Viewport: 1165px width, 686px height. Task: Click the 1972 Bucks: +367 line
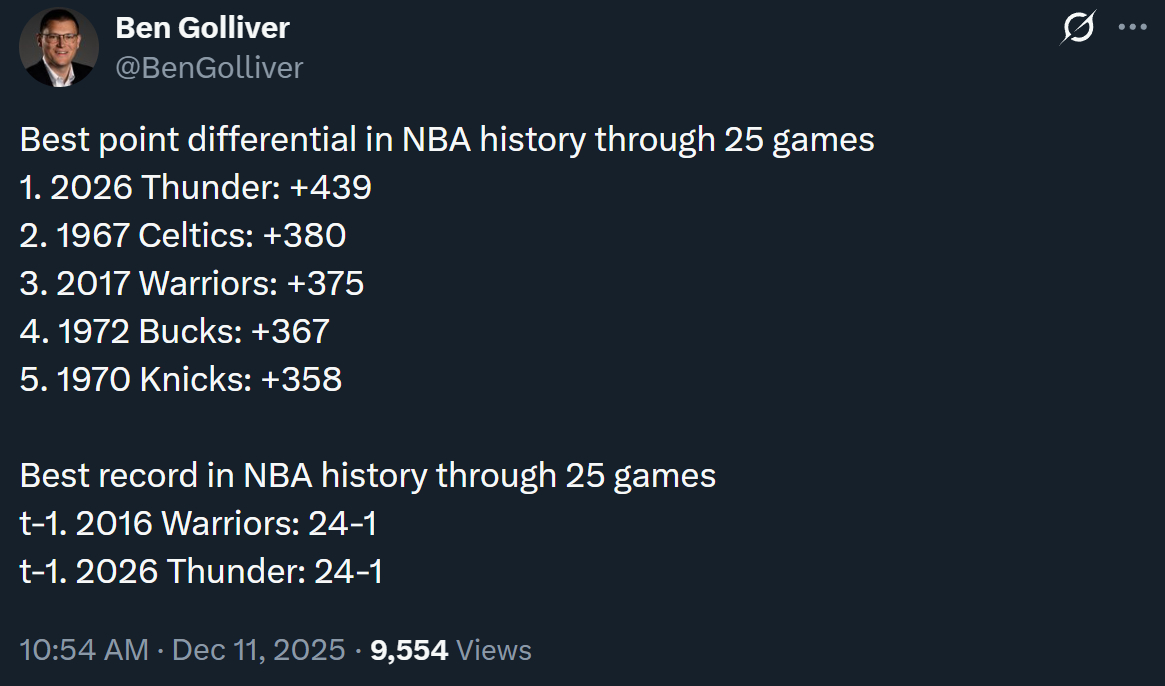point(175,331)
